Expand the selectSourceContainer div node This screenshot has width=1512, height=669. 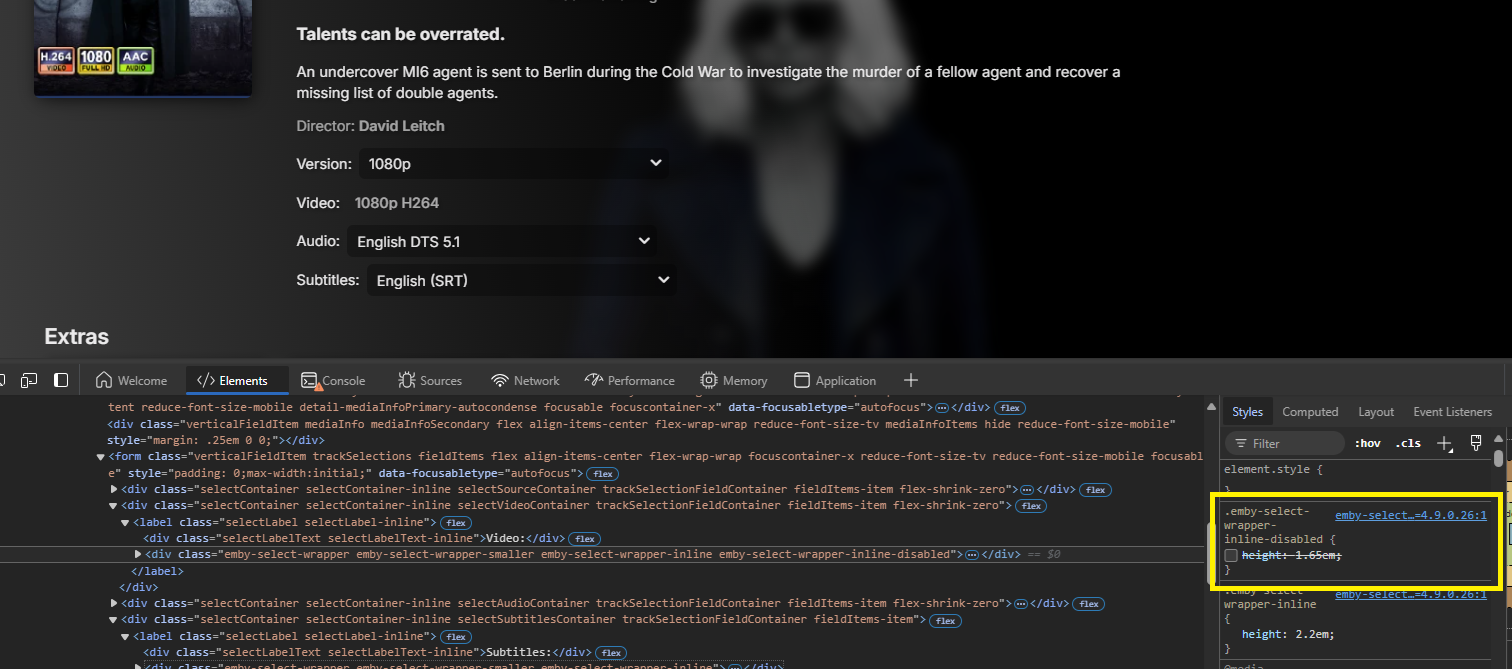(x=114, y=489)
